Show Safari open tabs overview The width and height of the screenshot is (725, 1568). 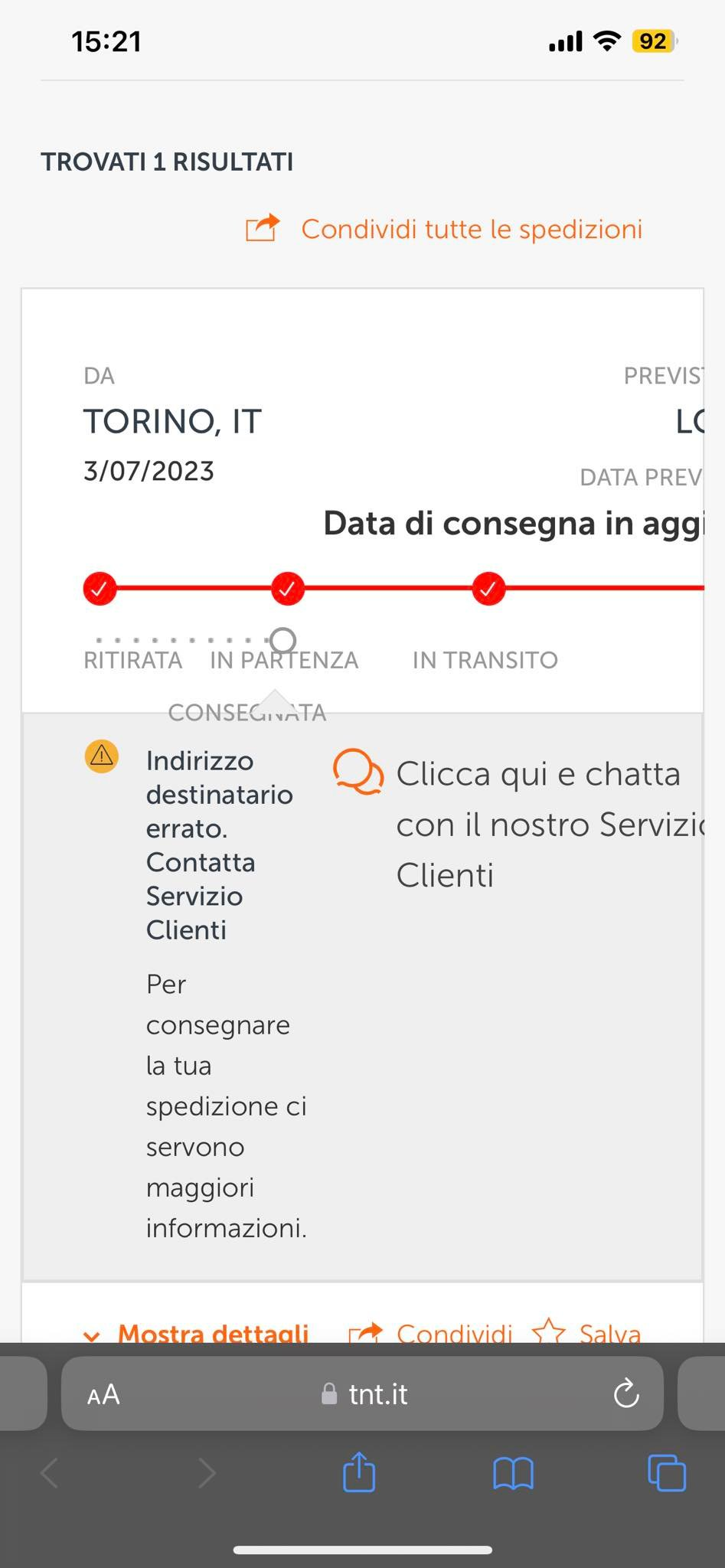667,1473
